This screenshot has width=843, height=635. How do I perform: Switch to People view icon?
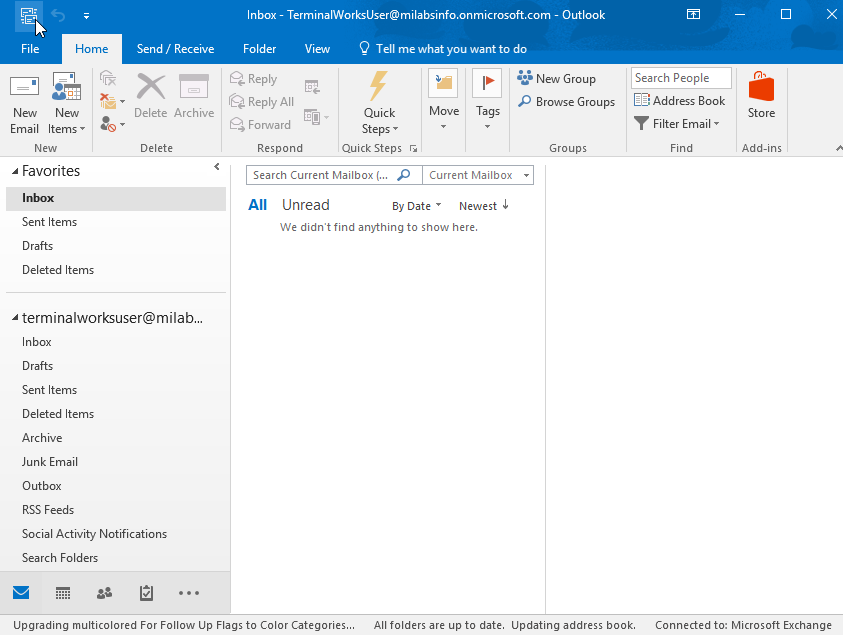coord(104,593)
